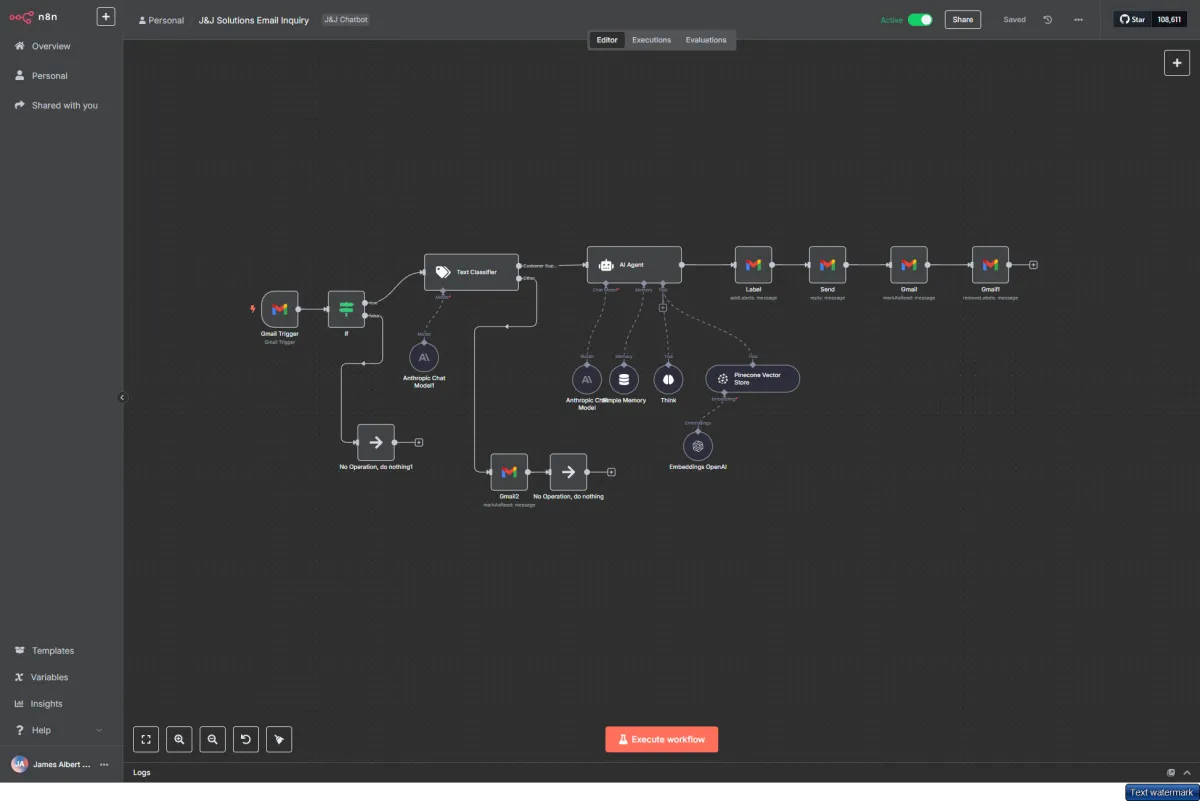Image resolution: width=1200 pixels, height=801 pixels.
Task: Fit workflow to view icon
Action: click(x=146, y=739)
